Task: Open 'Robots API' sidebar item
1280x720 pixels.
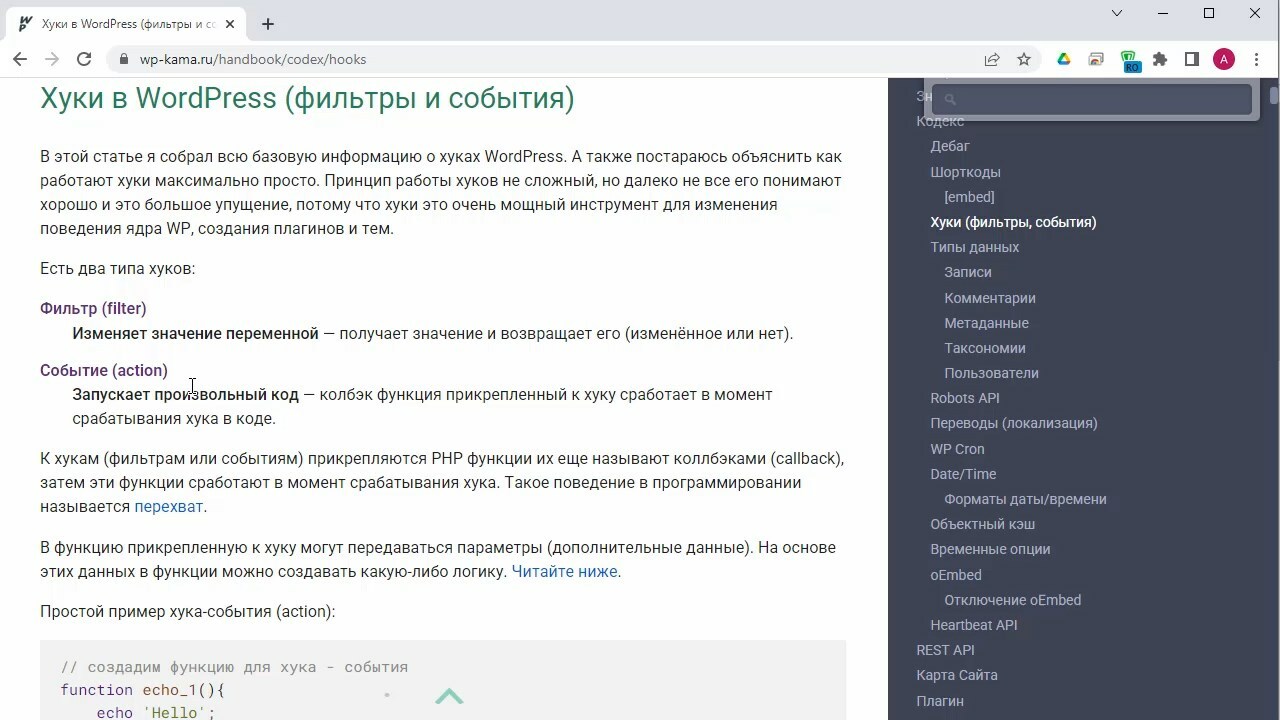Action: pos(965,398)
